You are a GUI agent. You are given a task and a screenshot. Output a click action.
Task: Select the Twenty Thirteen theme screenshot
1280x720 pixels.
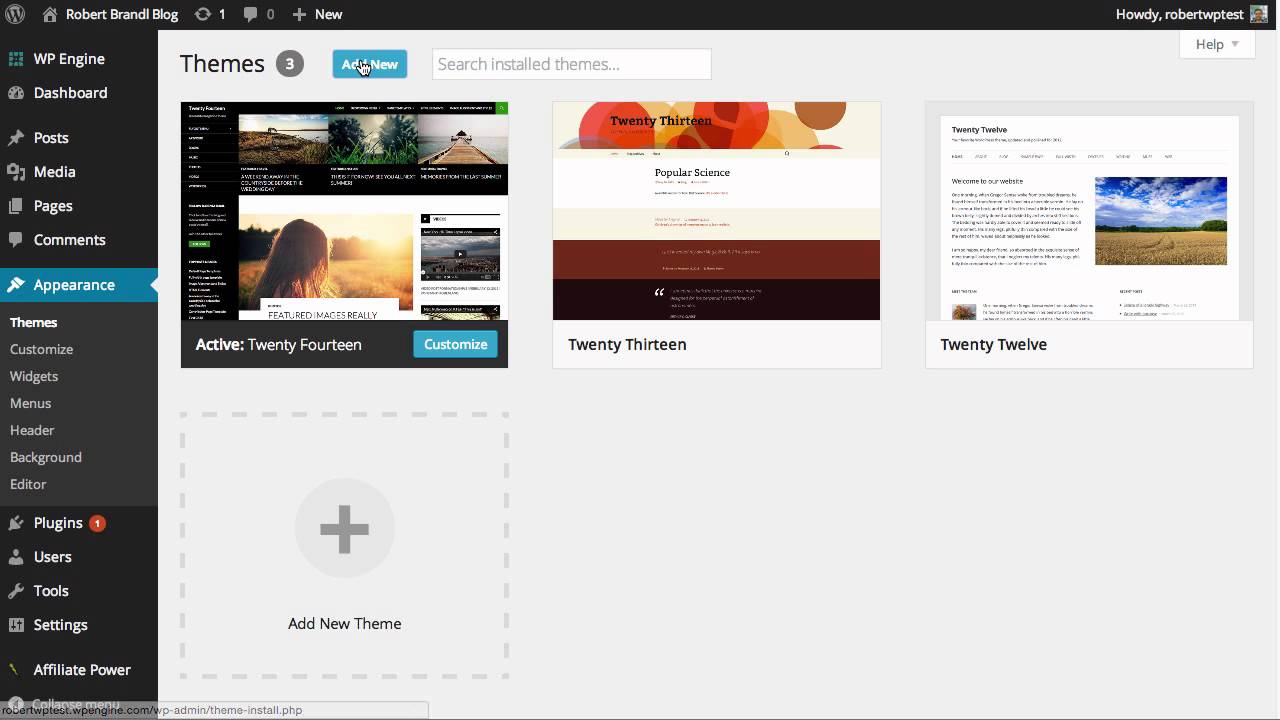pos(717,211)
